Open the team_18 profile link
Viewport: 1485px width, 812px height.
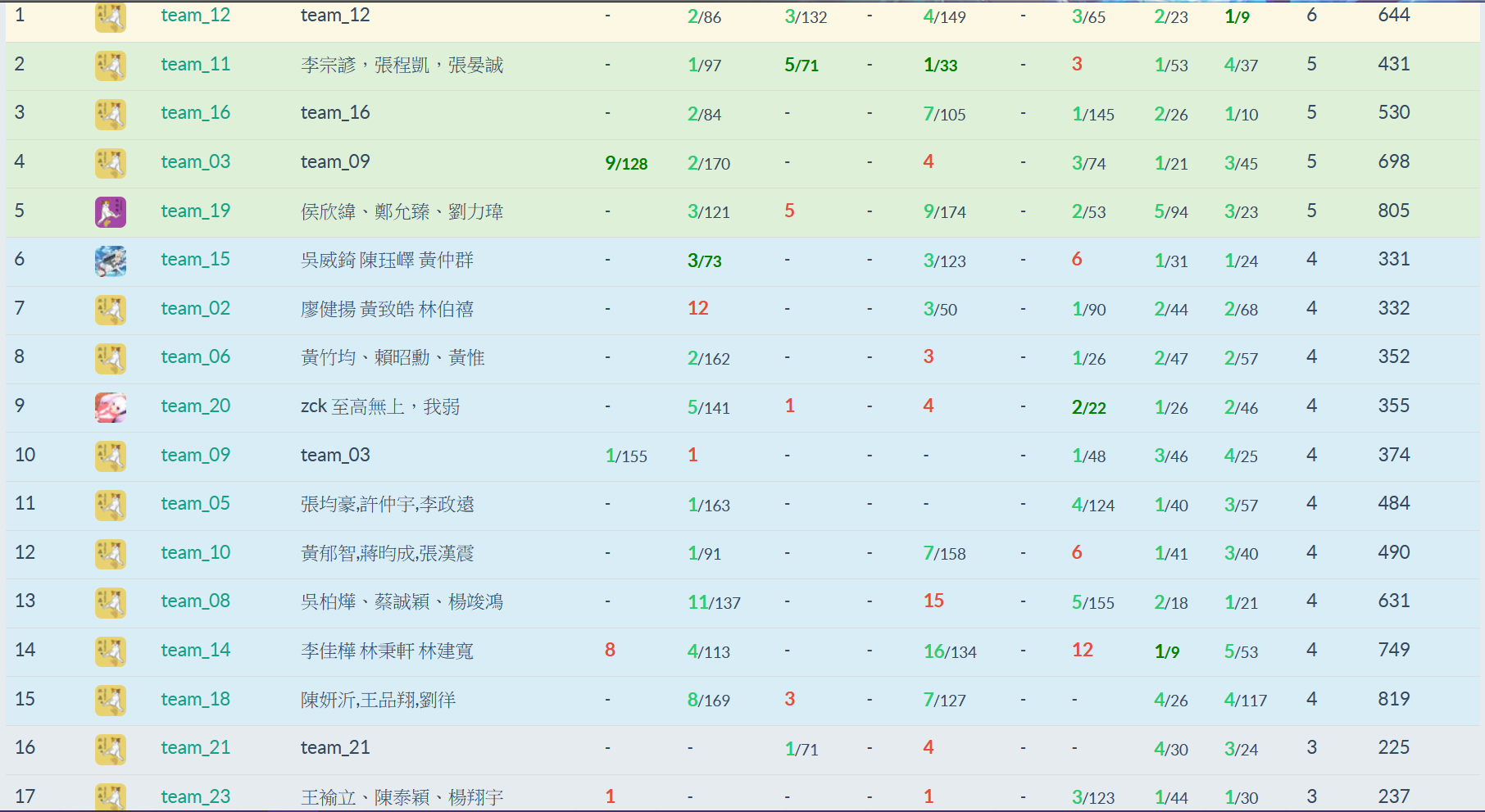(195, 700)
